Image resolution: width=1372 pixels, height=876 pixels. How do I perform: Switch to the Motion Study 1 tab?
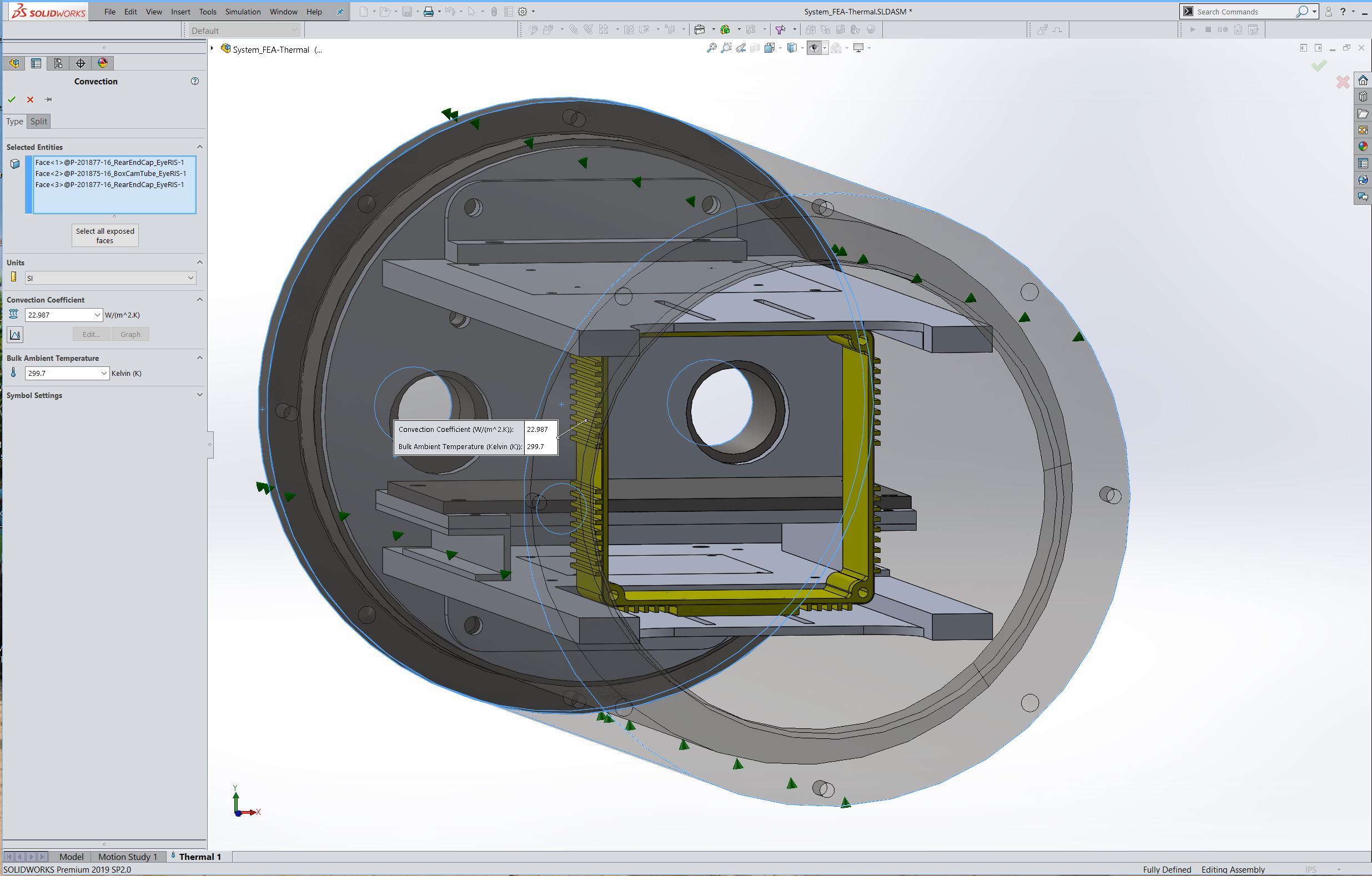pos(128,857)
